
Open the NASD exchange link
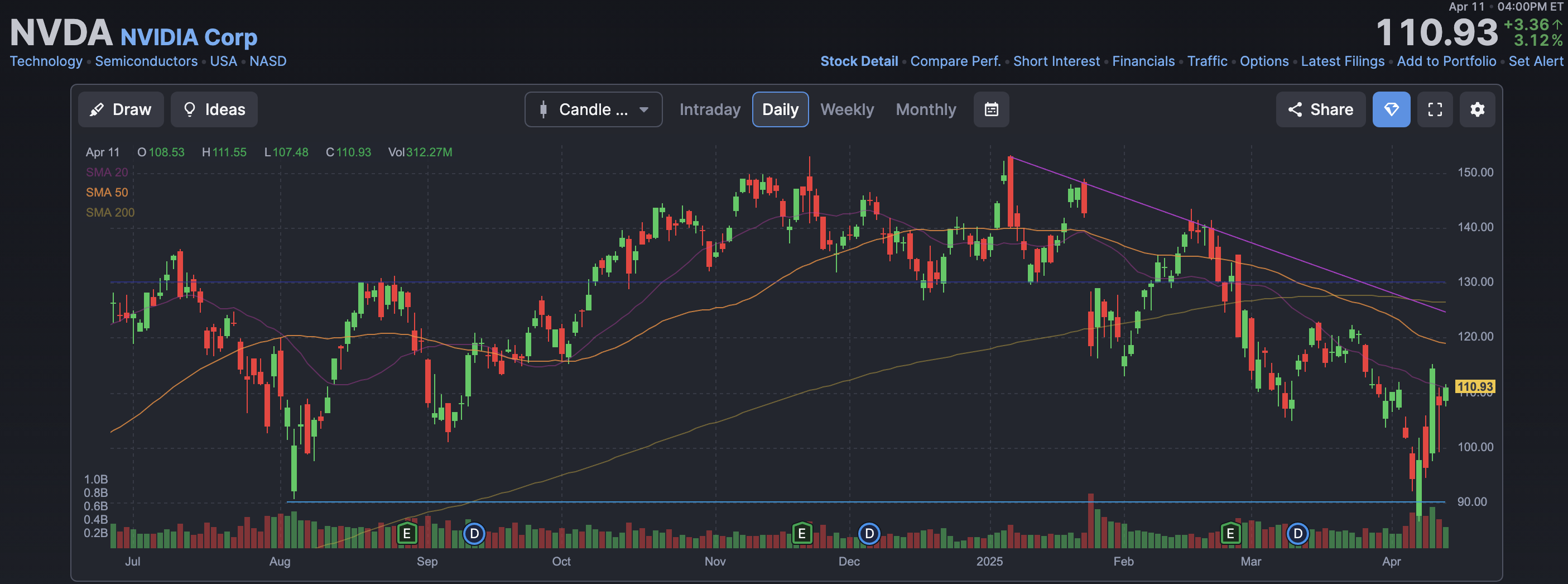pyautogui.click(x=268, y=61)
